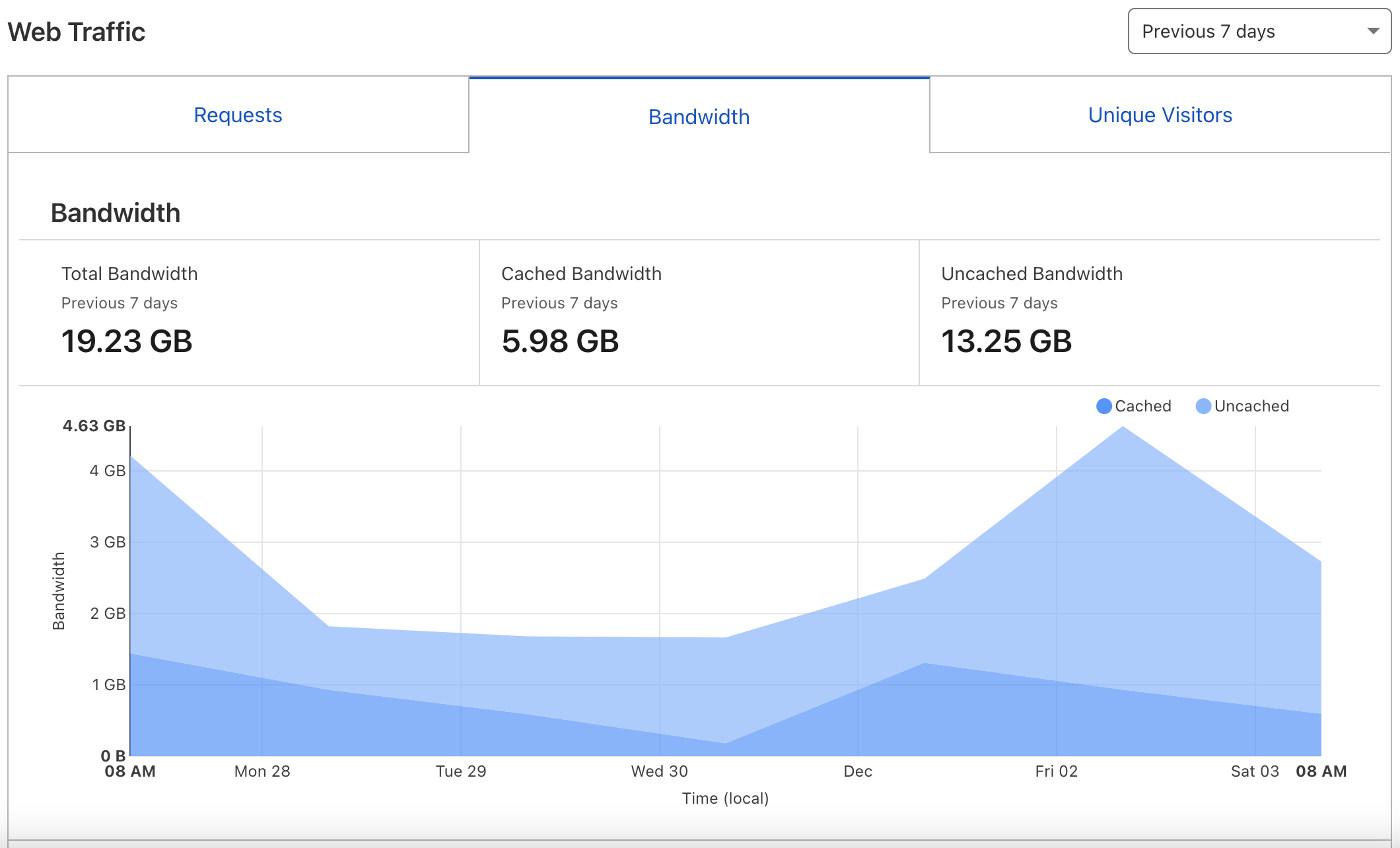Click the Tue 29 axis label

461,771
